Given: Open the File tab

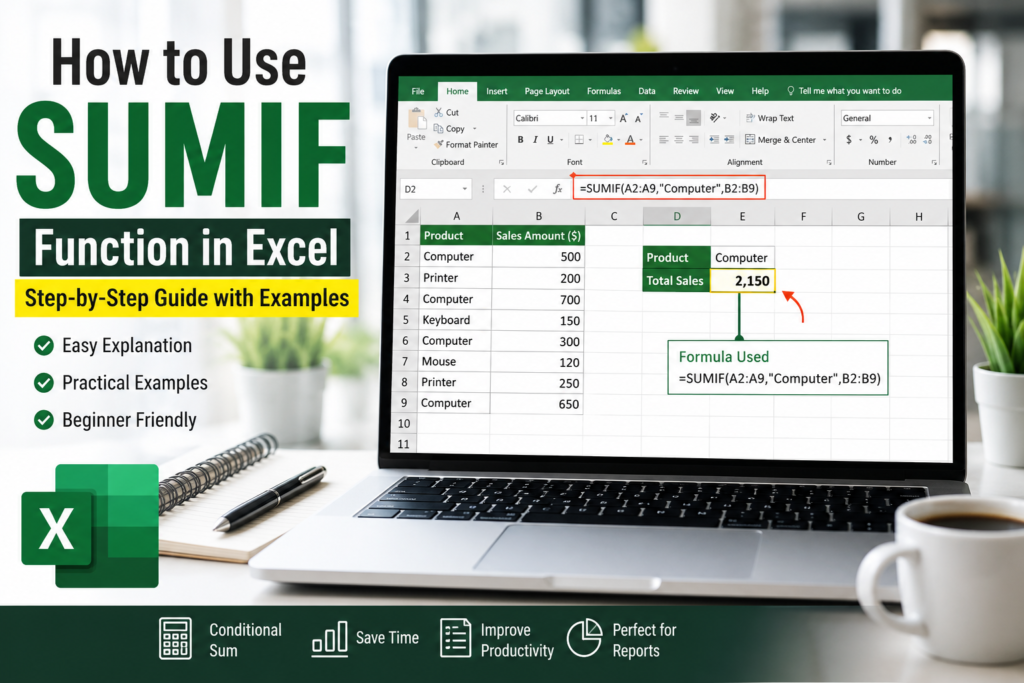Looking at the screenshot, I should pyautogui.click(x=418, y=91).
